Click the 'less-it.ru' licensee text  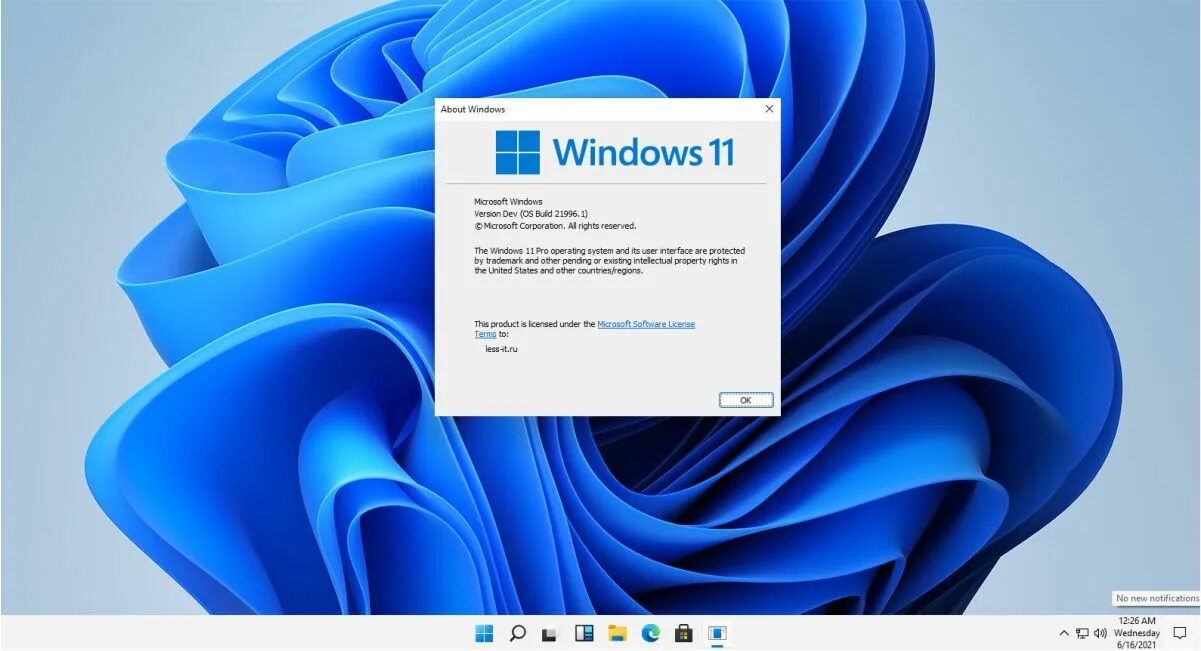[501, 349]
